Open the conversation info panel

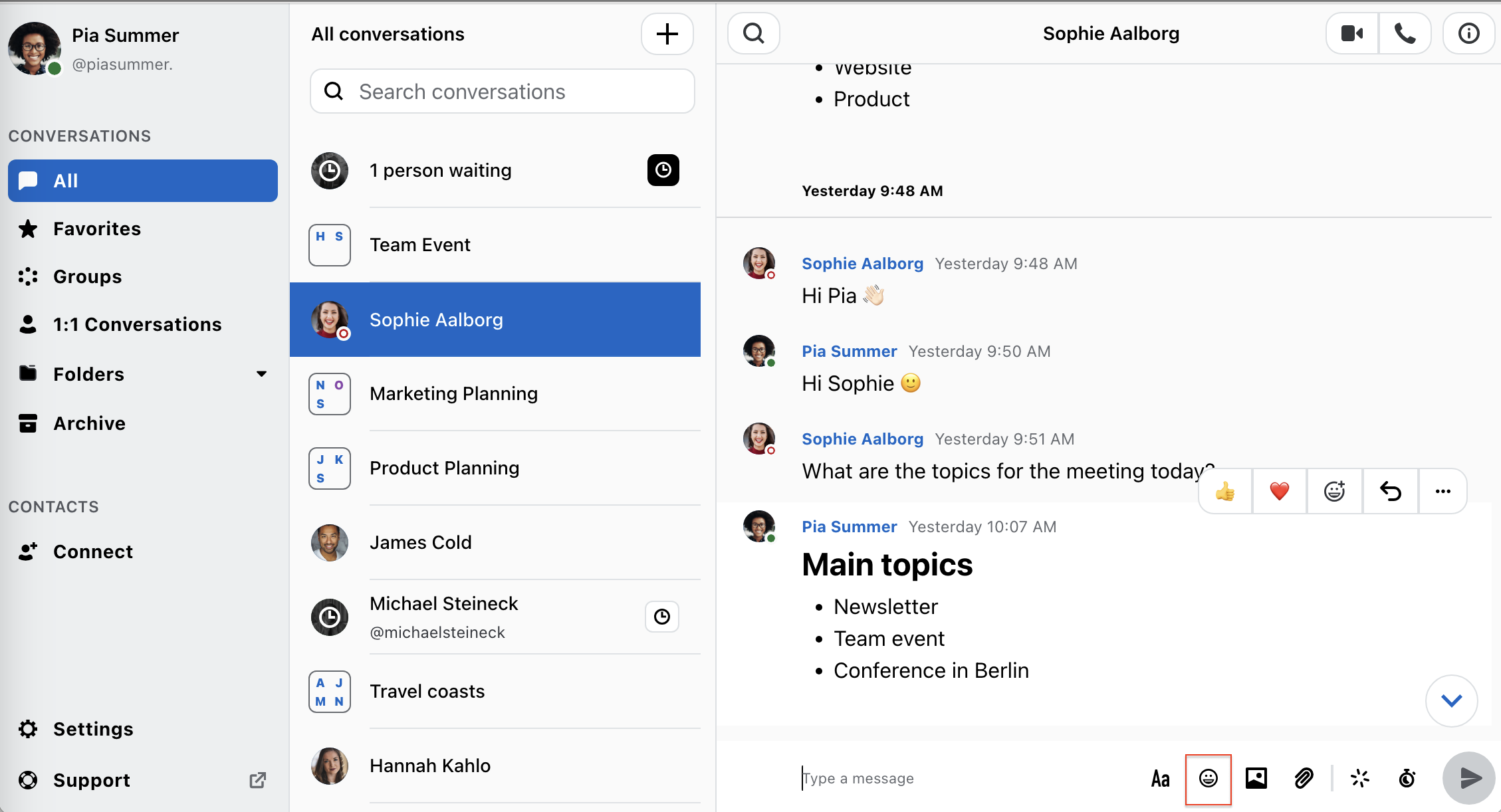(x=1468, y=33)
